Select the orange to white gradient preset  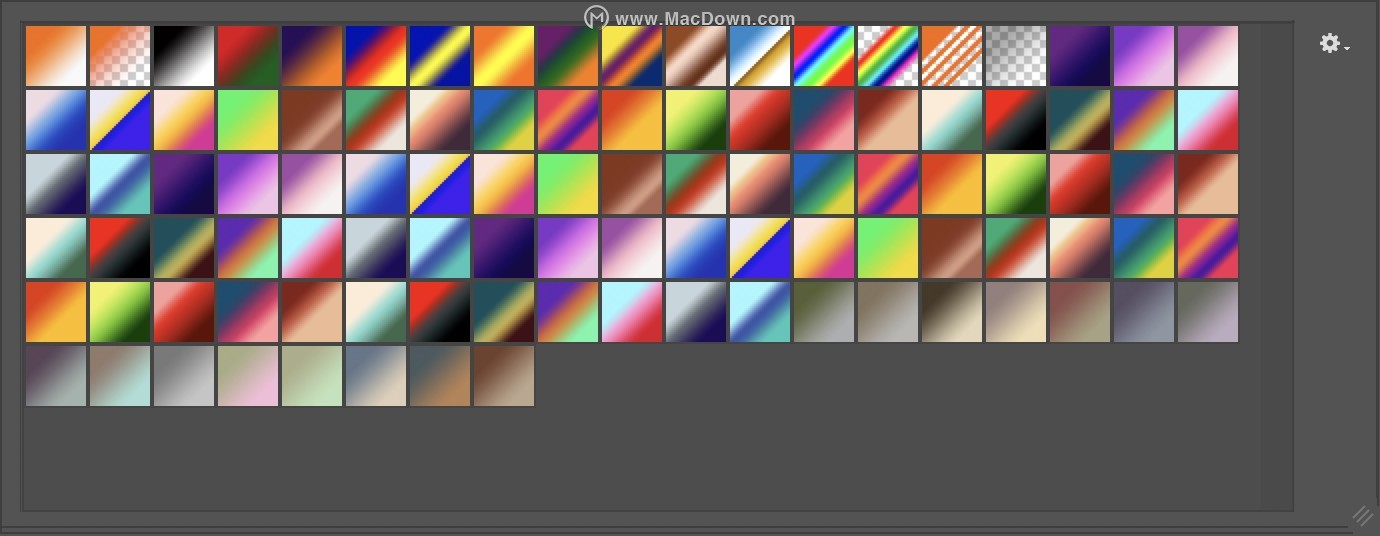coord(56,56)
